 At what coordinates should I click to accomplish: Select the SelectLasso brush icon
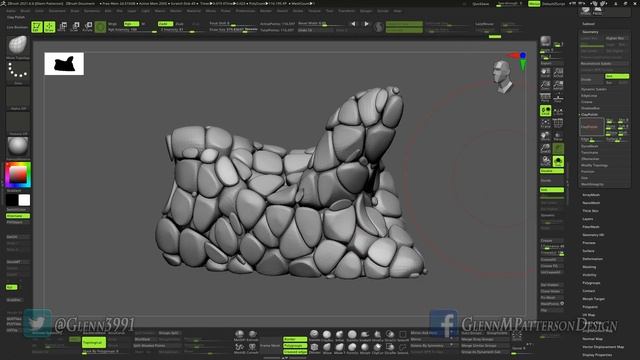[403, 348]
